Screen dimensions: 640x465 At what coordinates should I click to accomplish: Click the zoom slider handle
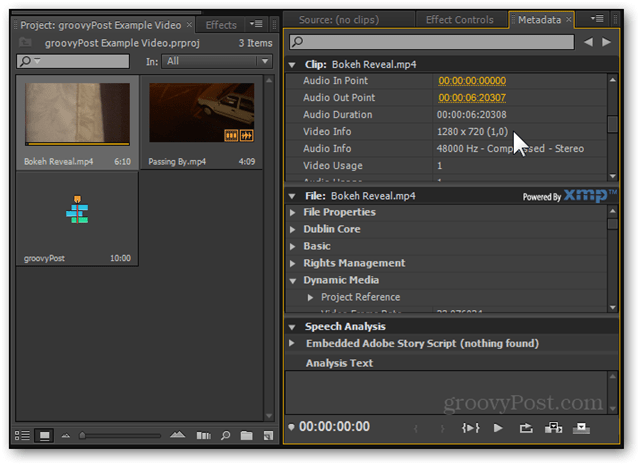[82, 435]
